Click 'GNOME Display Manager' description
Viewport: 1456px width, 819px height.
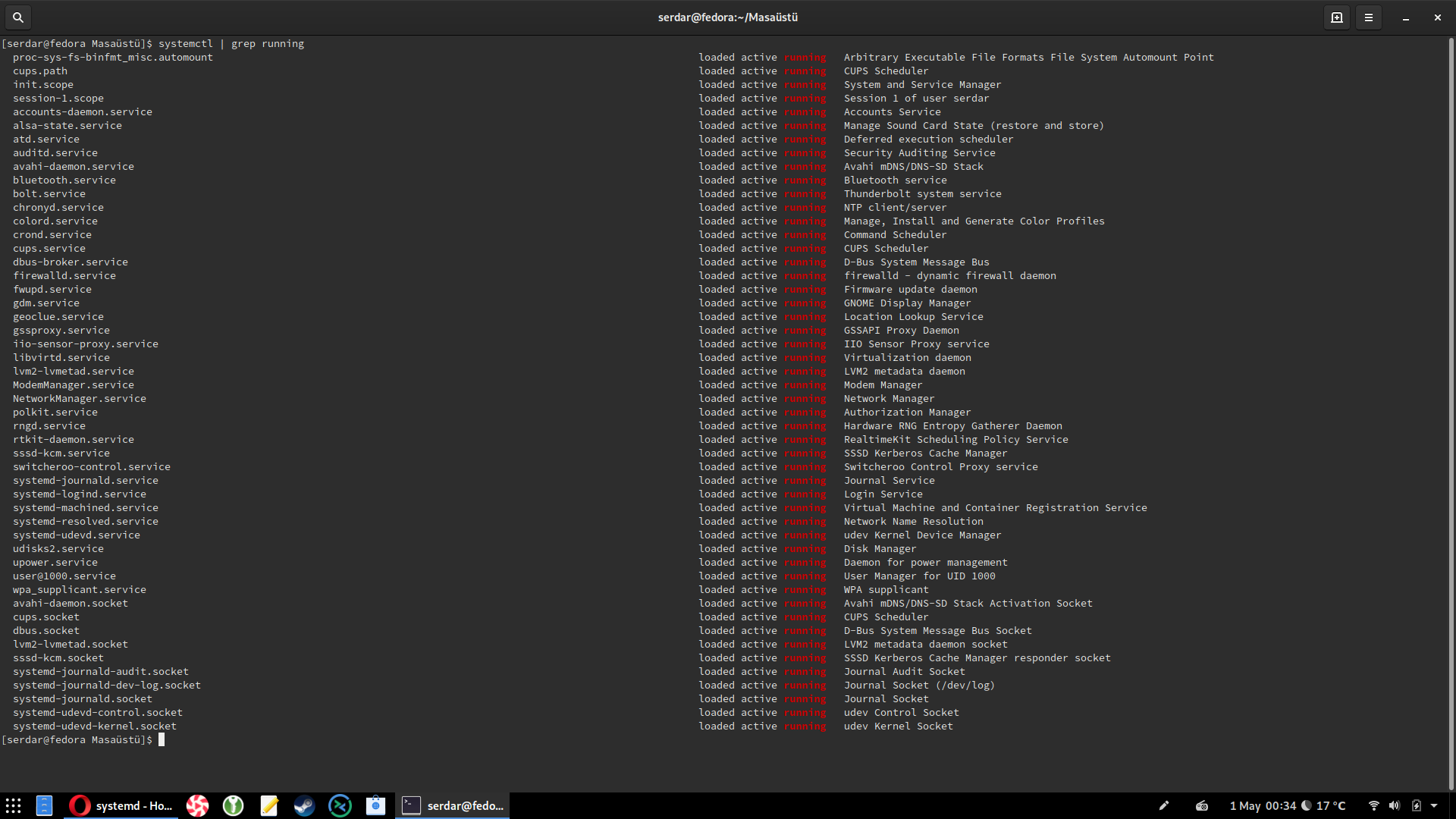[908, 303]
